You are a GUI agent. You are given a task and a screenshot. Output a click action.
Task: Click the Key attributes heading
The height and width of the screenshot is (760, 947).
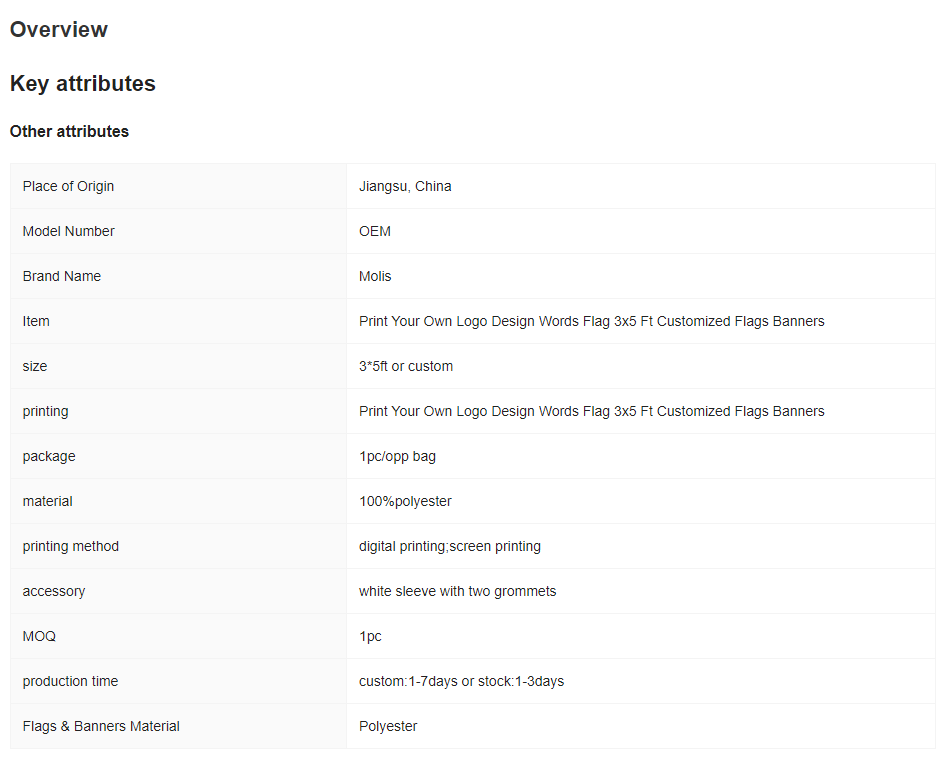83,83
